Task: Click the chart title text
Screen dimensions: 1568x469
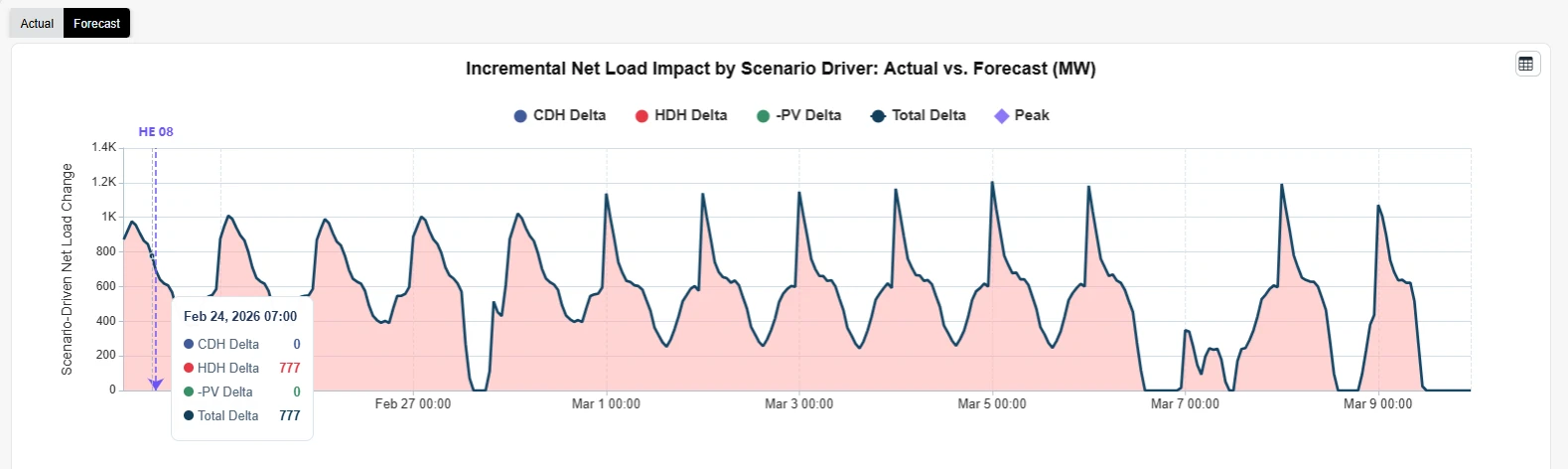Action: tap(781, 69)
